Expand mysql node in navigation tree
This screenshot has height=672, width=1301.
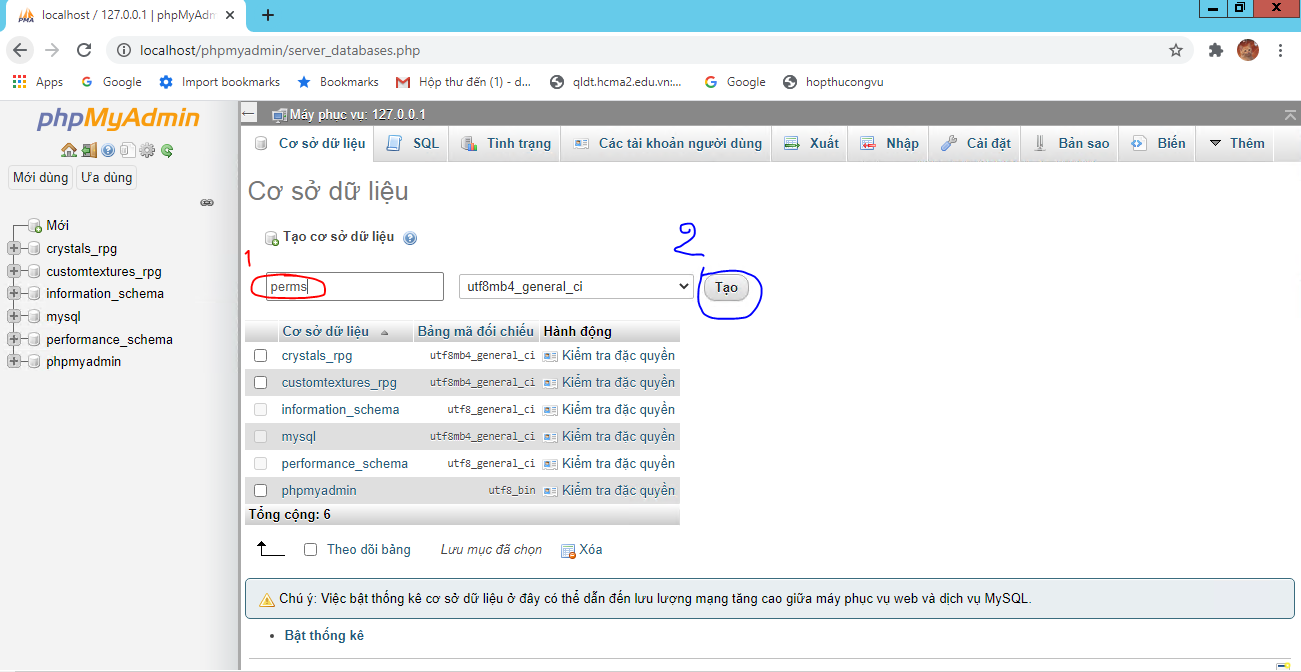click(x=14, y=316)
